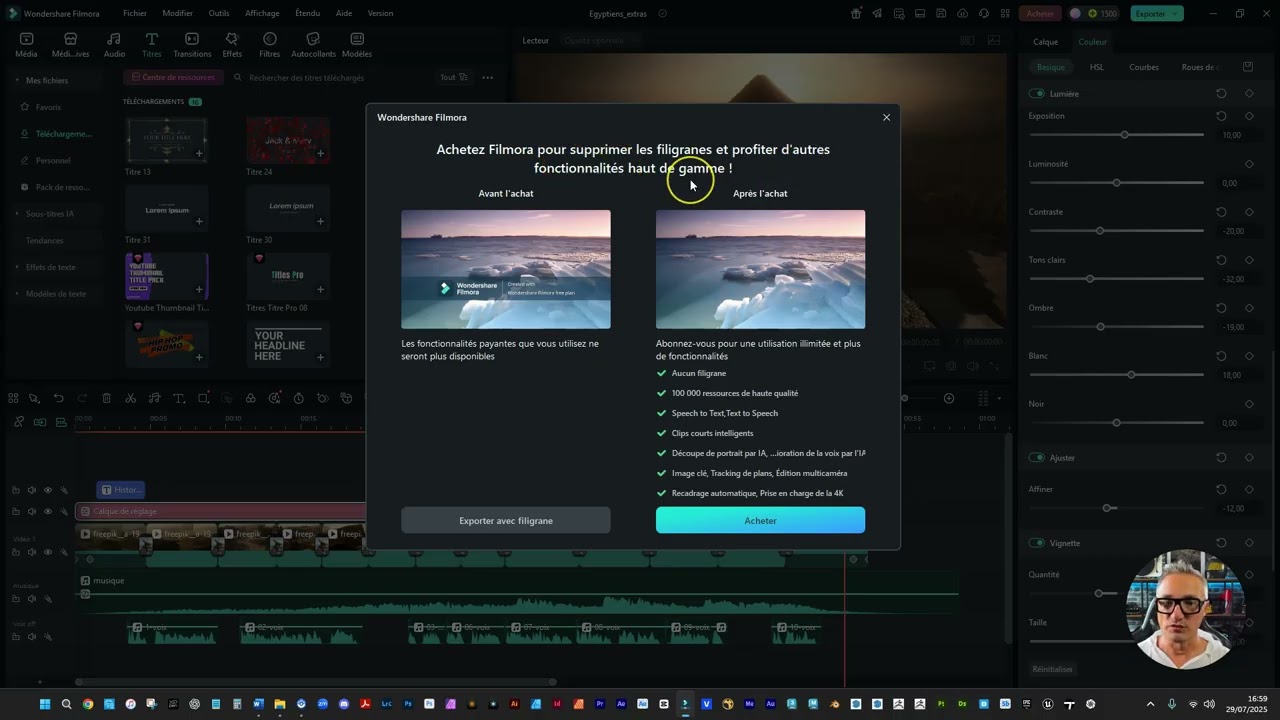
Task: Open the Fichier menu
Action: 135,13
